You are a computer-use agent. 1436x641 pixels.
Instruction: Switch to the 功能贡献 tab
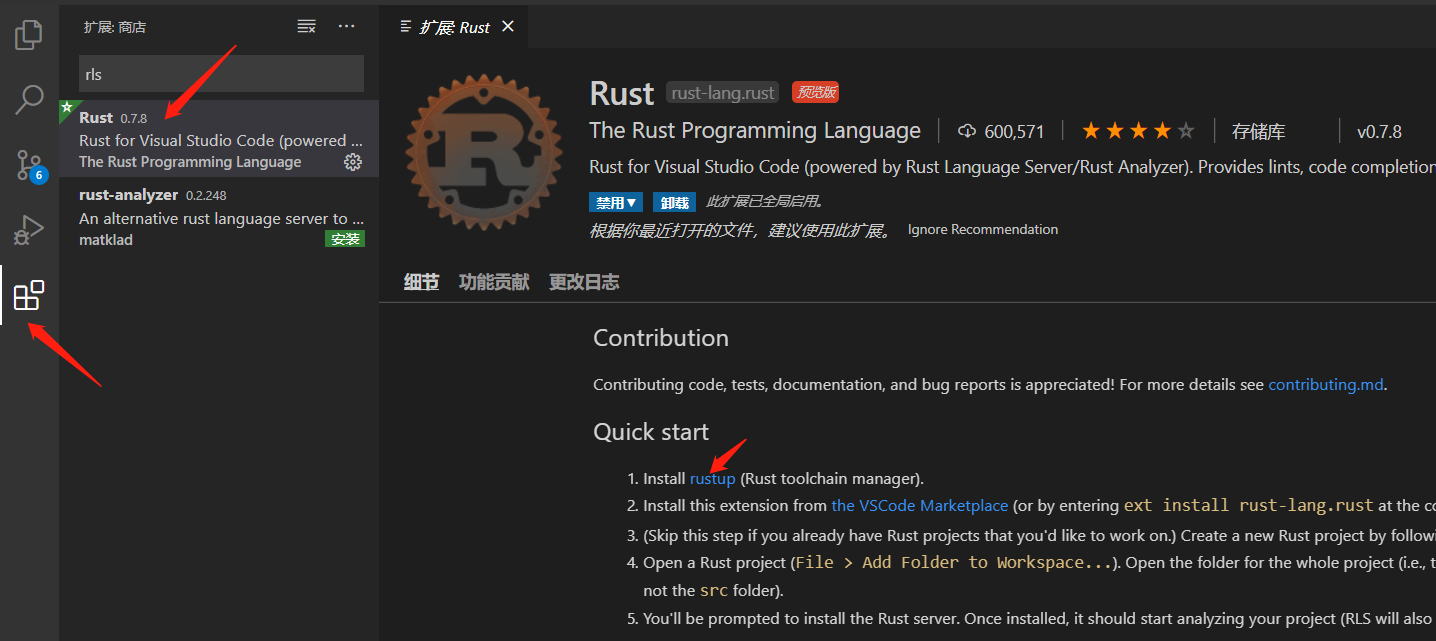pos(493,281)
